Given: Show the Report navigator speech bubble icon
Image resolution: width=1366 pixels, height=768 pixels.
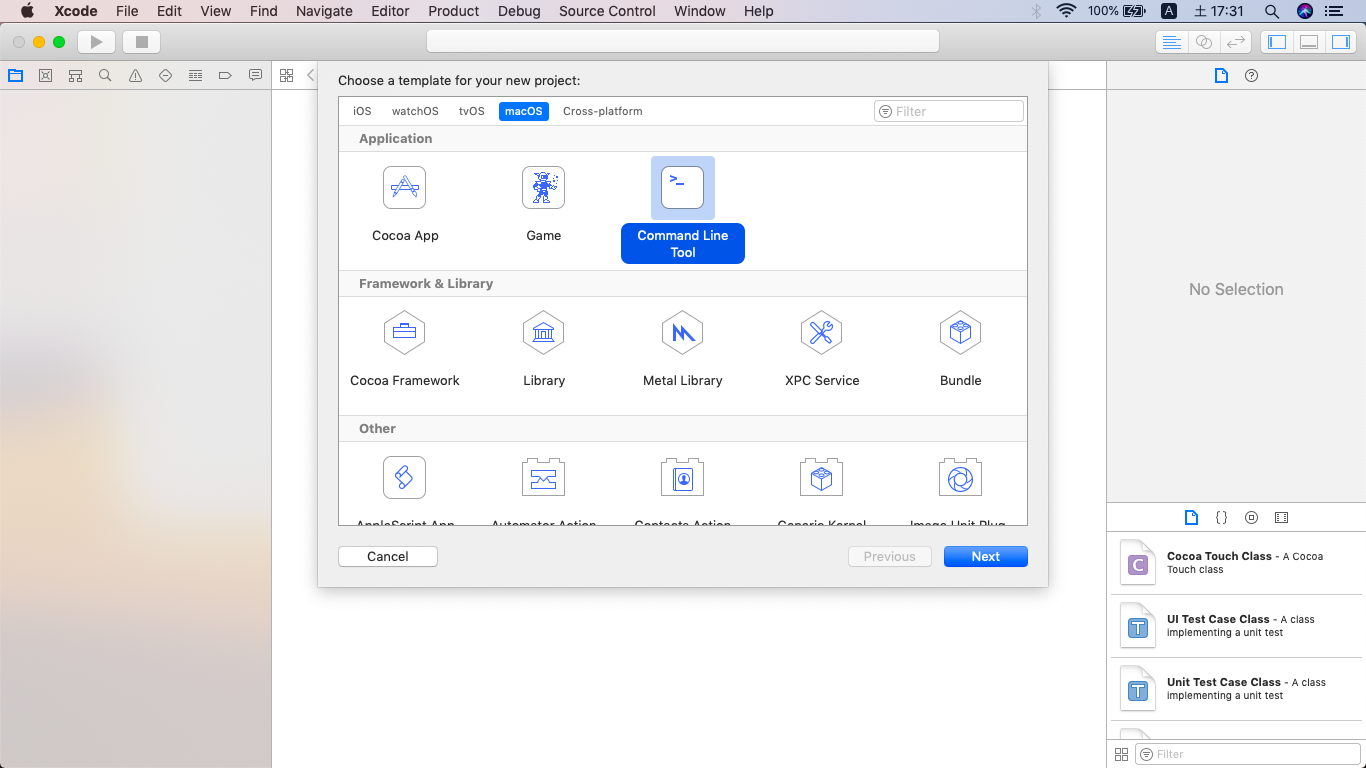Looking at the screenshot, I should pos(255,75).
